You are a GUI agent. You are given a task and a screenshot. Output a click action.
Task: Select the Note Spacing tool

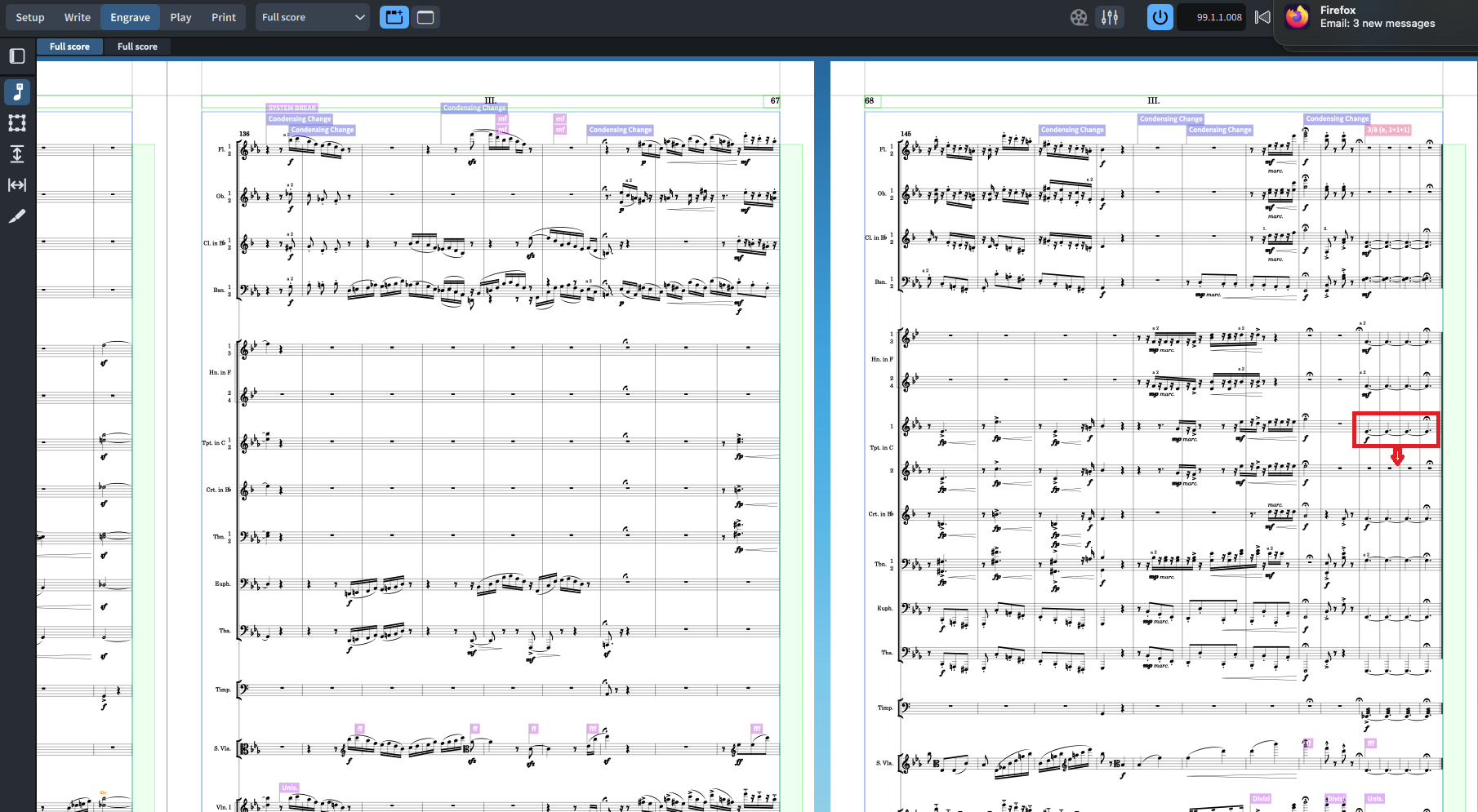17,185
